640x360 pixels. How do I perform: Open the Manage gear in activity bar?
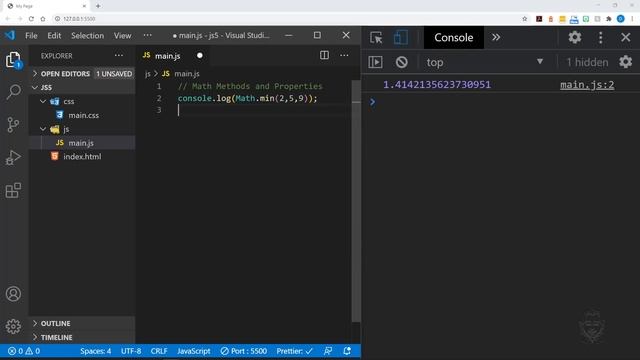coord(13,327)
